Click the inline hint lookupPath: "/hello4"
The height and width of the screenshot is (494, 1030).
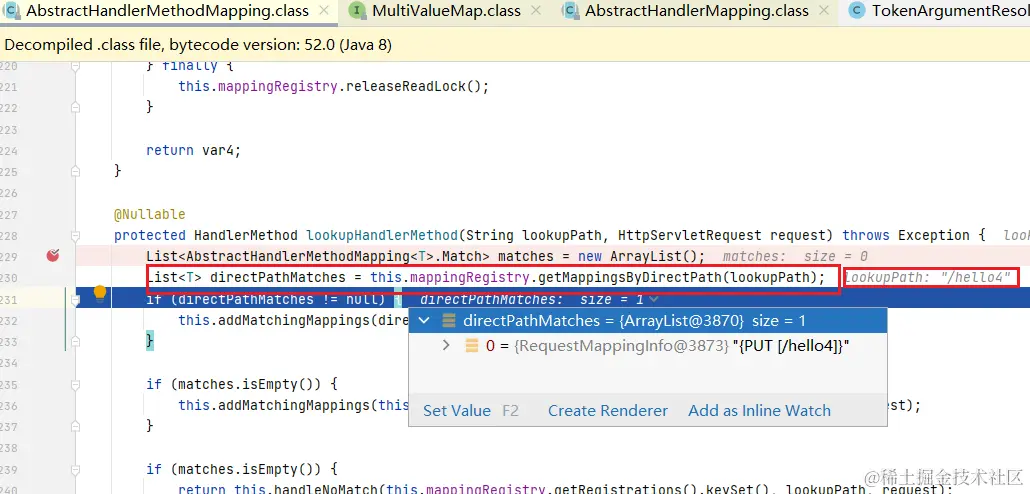click(928, 278)
